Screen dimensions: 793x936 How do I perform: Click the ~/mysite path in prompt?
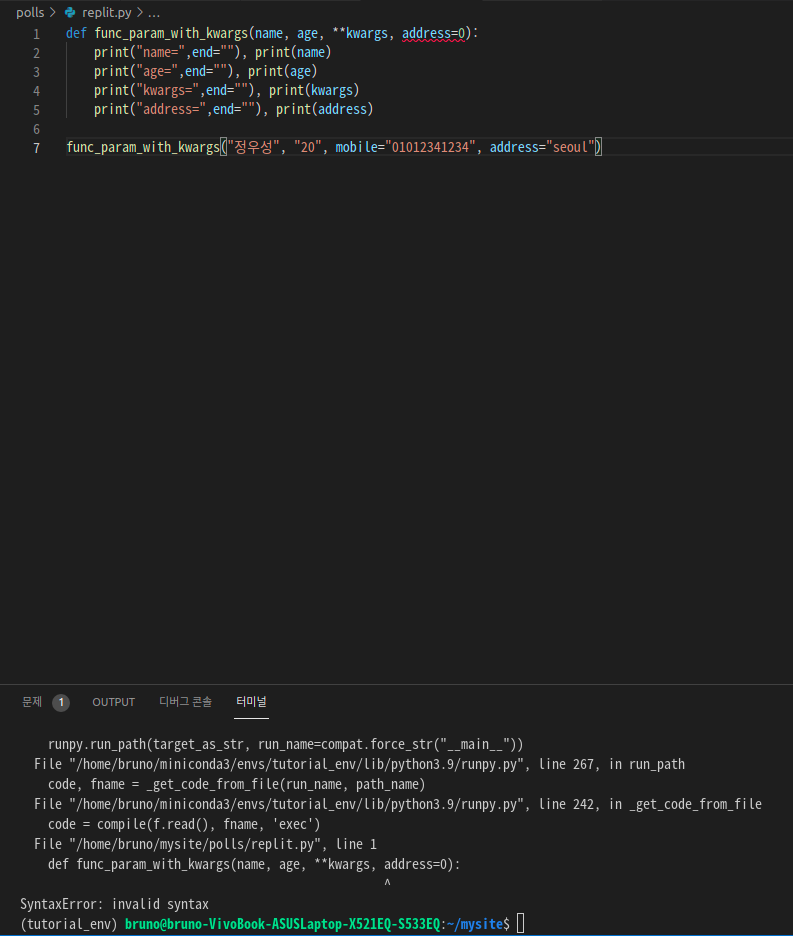[x=474, y=924]
